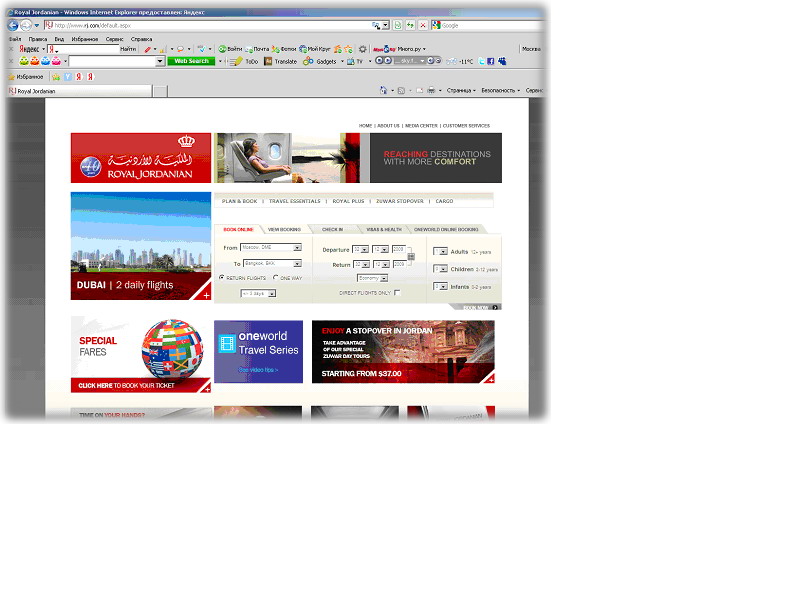Open the Справка help menu
The width and height of the screenshot is (800, 600).
pos(141,39)
